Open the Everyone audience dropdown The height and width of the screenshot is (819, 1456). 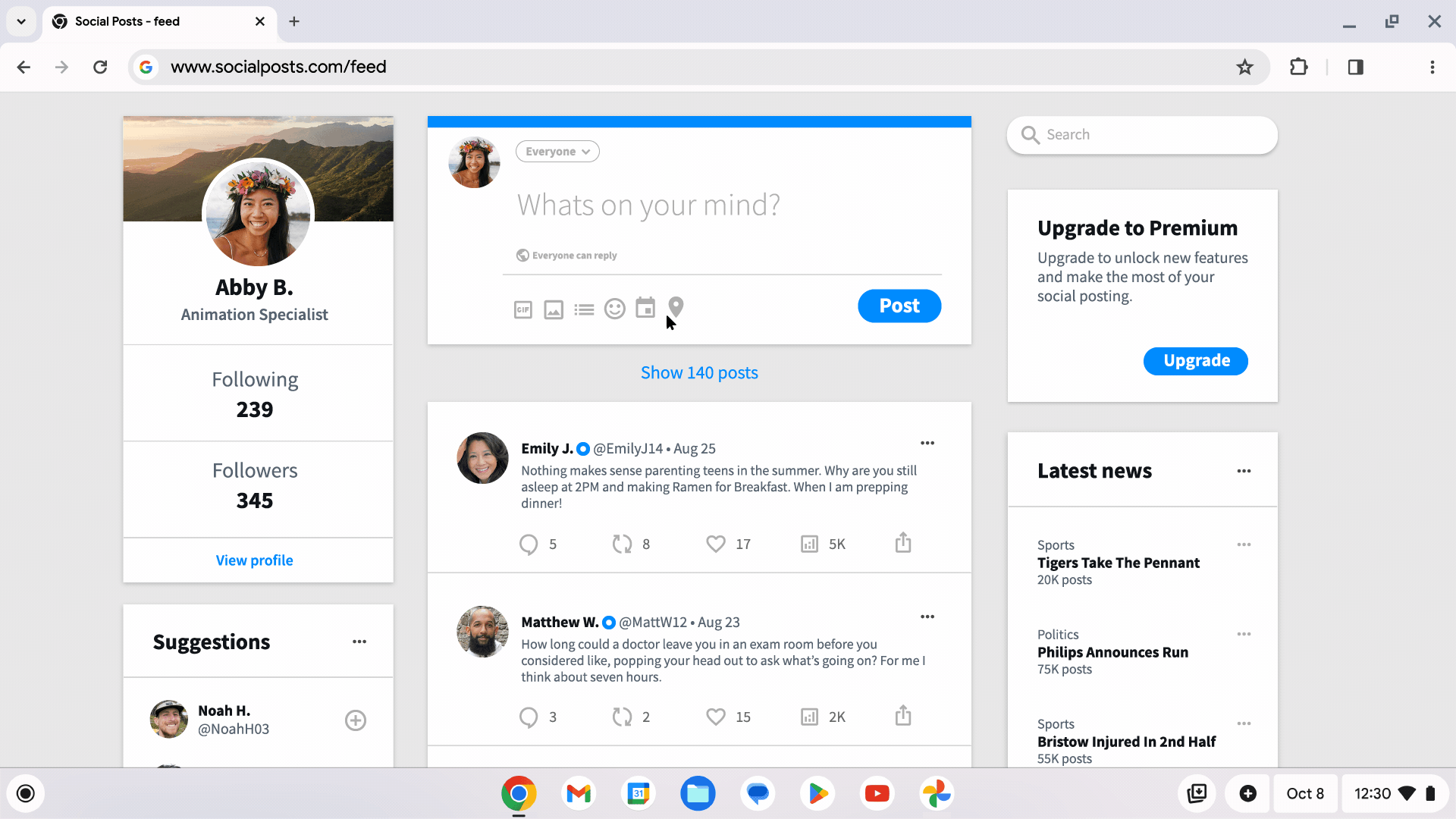(557, 152)
